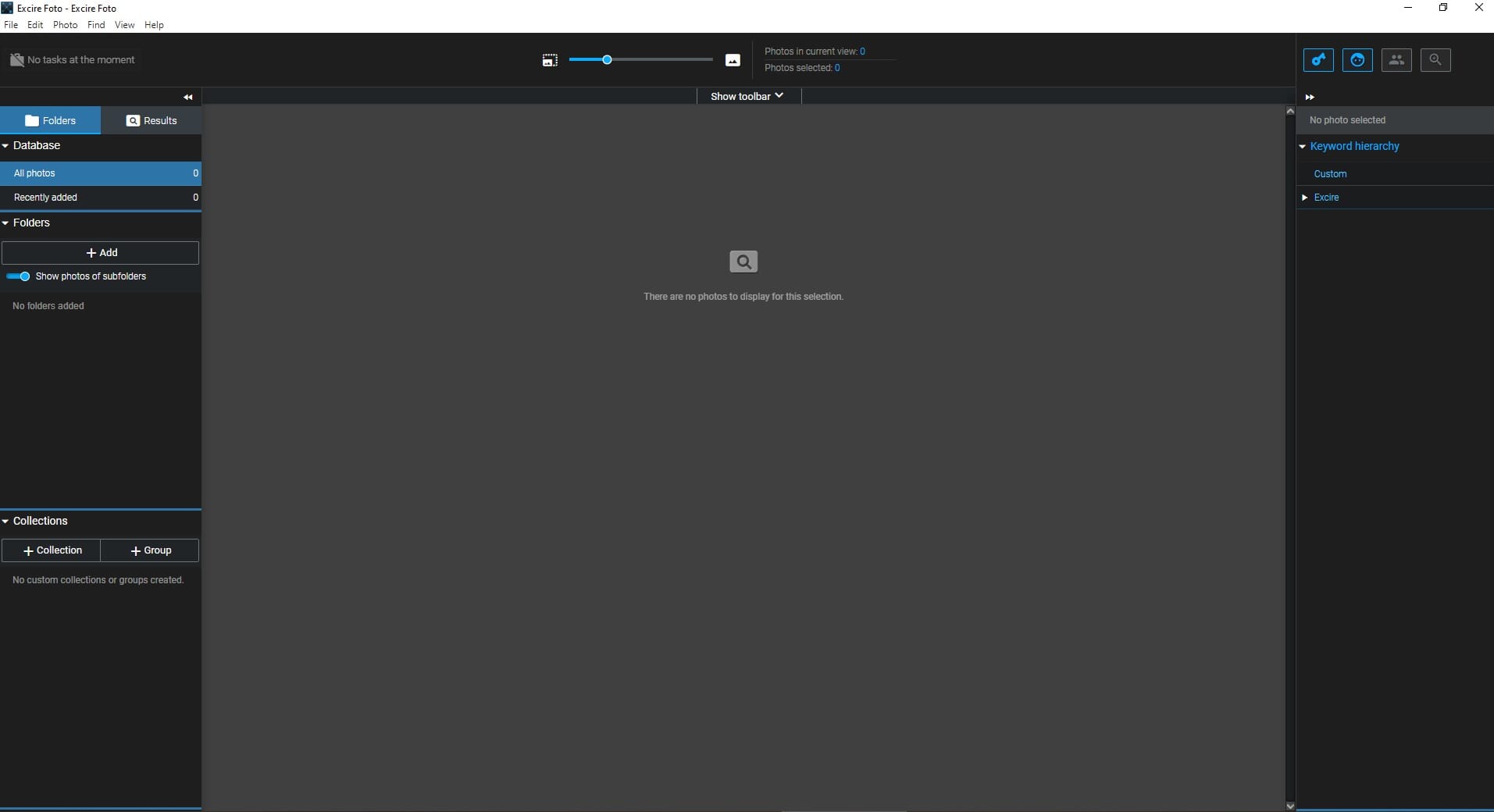Click the scroll down arrow of photo view
This screenshot has width=1494, height=812.
point(1290,806)
